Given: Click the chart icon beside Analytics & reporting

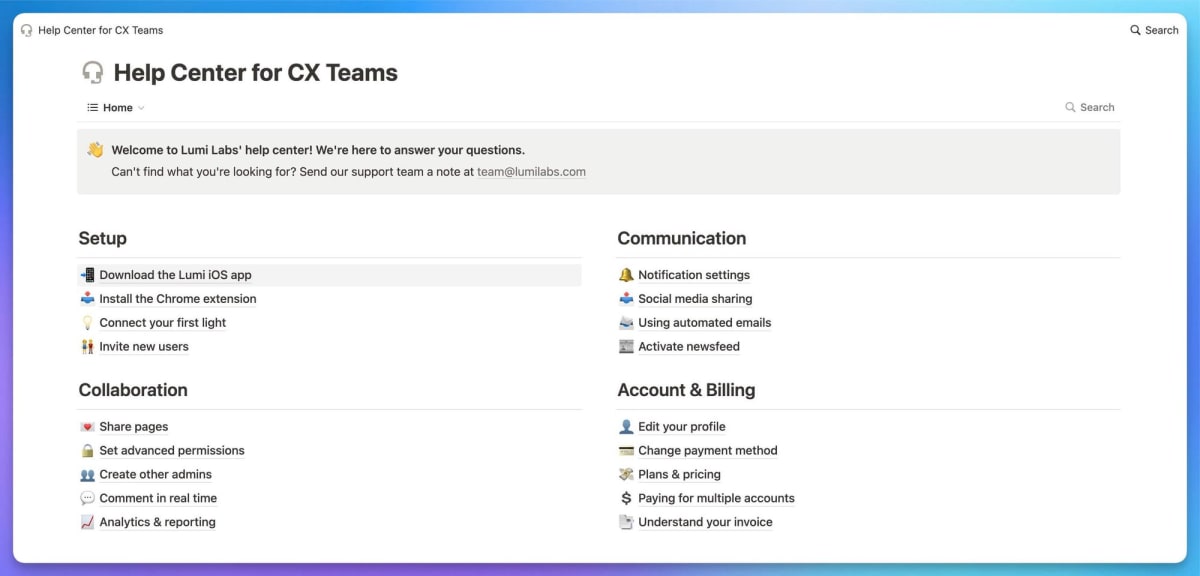Looking at the screenshot, I should [88, 522].
